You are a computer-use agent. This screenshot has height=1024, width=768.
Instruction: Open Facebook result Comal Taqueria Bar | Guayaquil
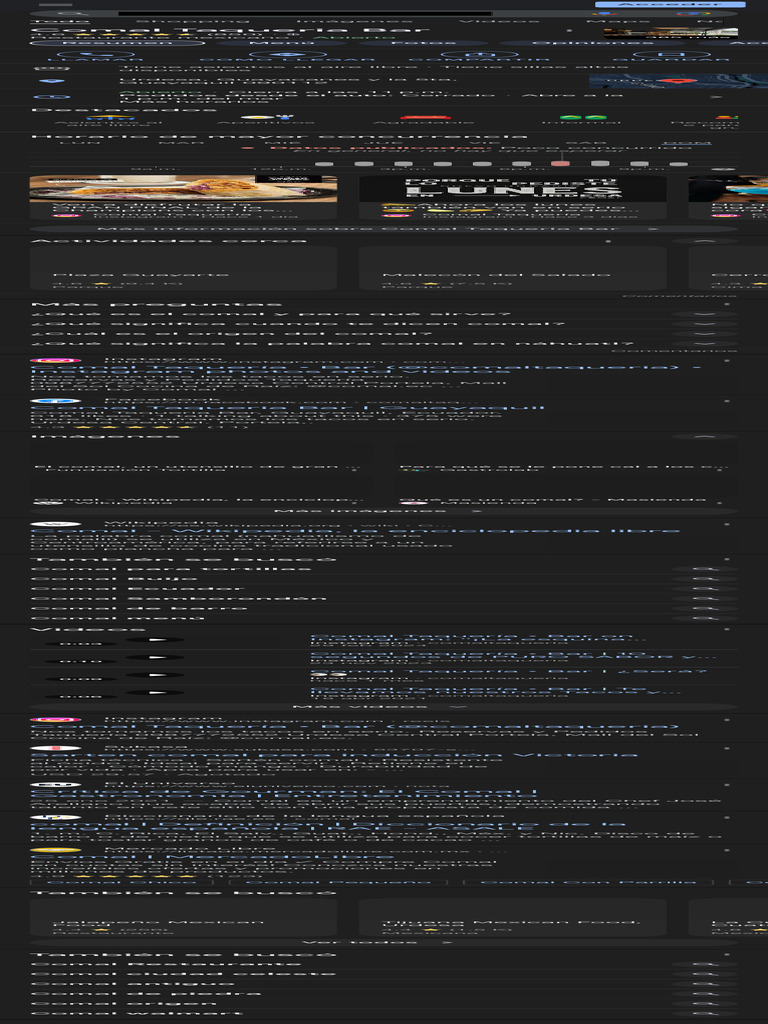pos(287,408)
